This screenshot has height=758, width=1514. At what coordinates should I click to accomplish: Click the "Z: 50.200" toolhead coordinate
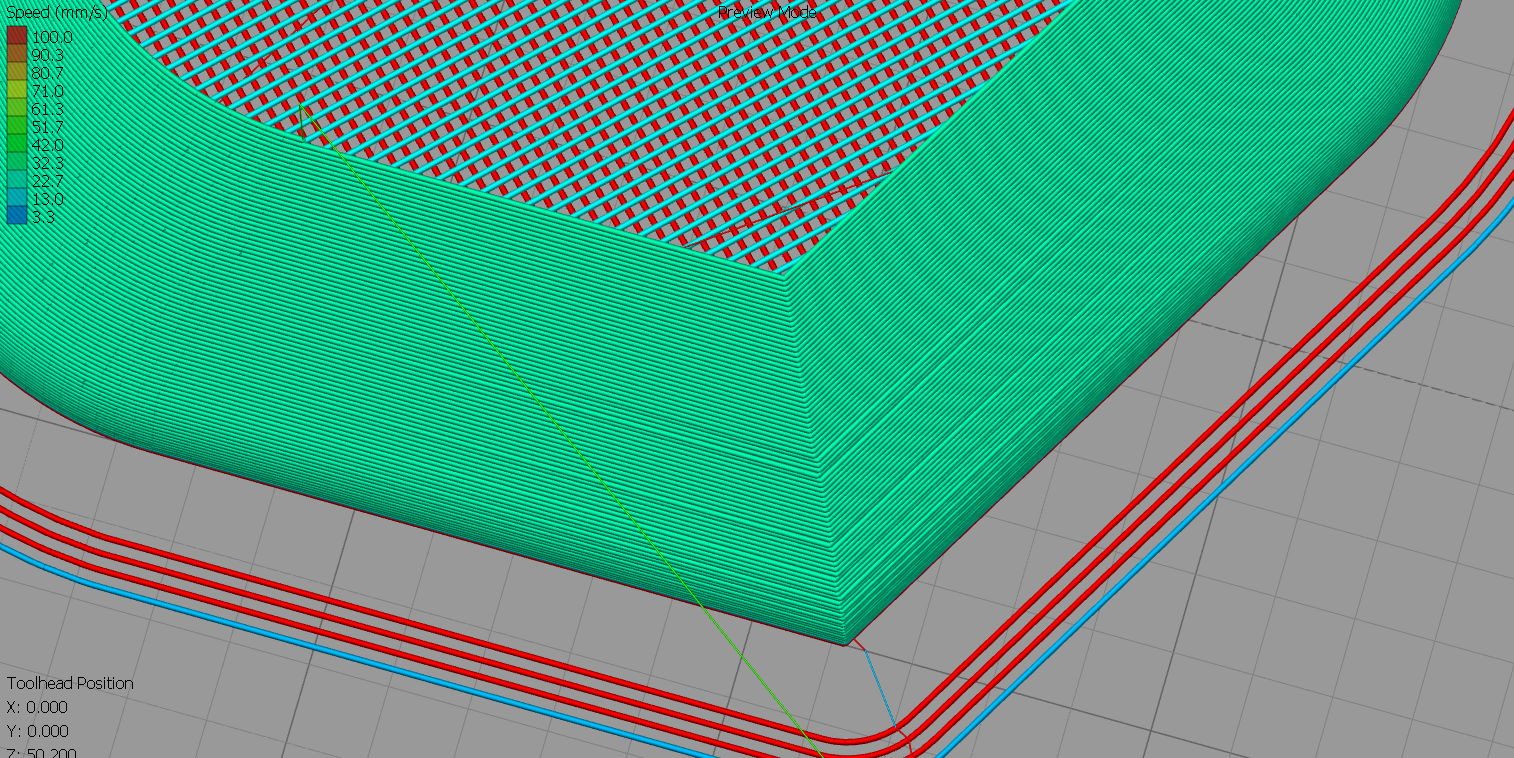[x=41, y=752]
